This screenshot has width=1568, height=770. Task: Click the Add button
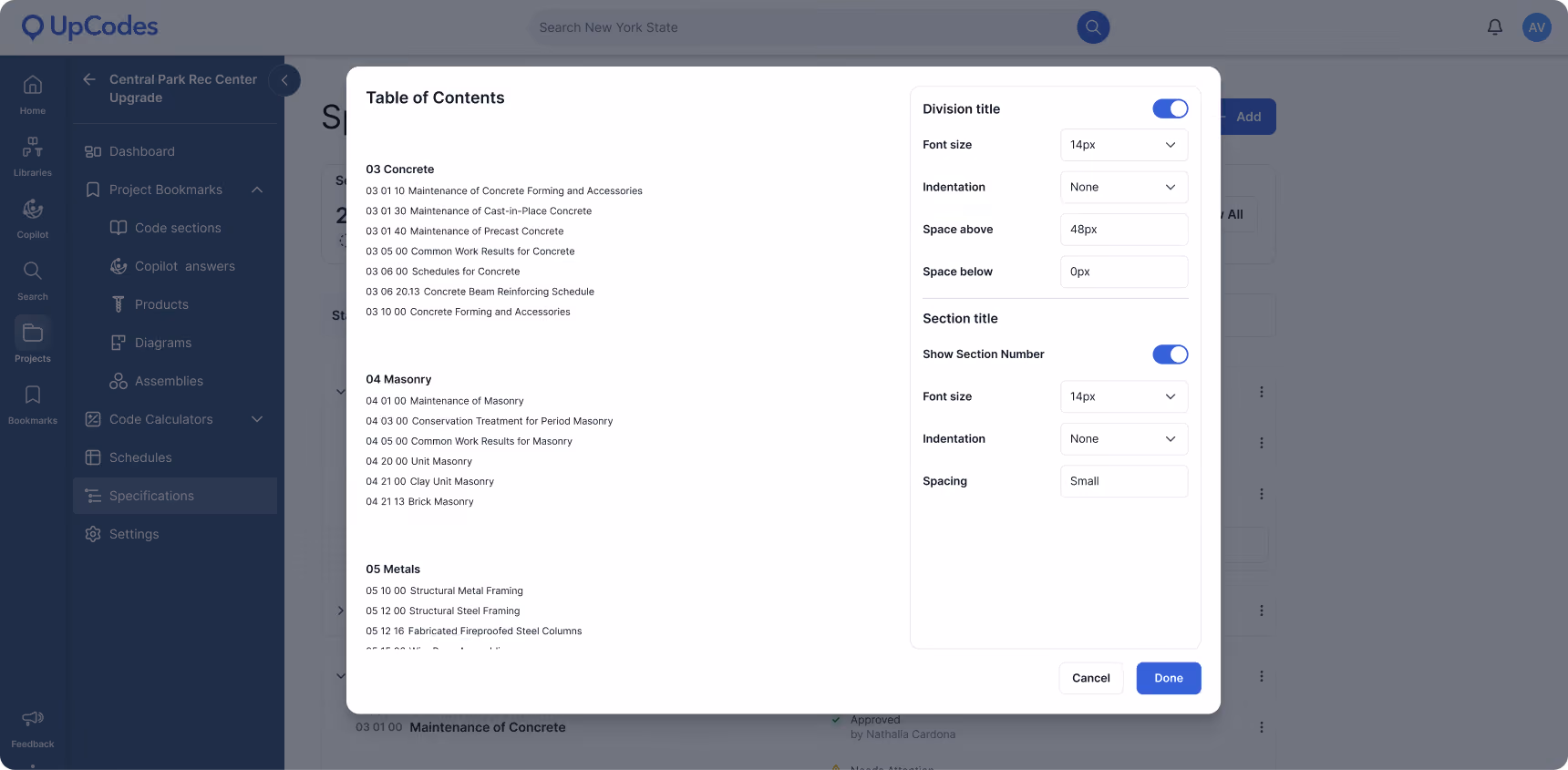[x=1247, y=117]
